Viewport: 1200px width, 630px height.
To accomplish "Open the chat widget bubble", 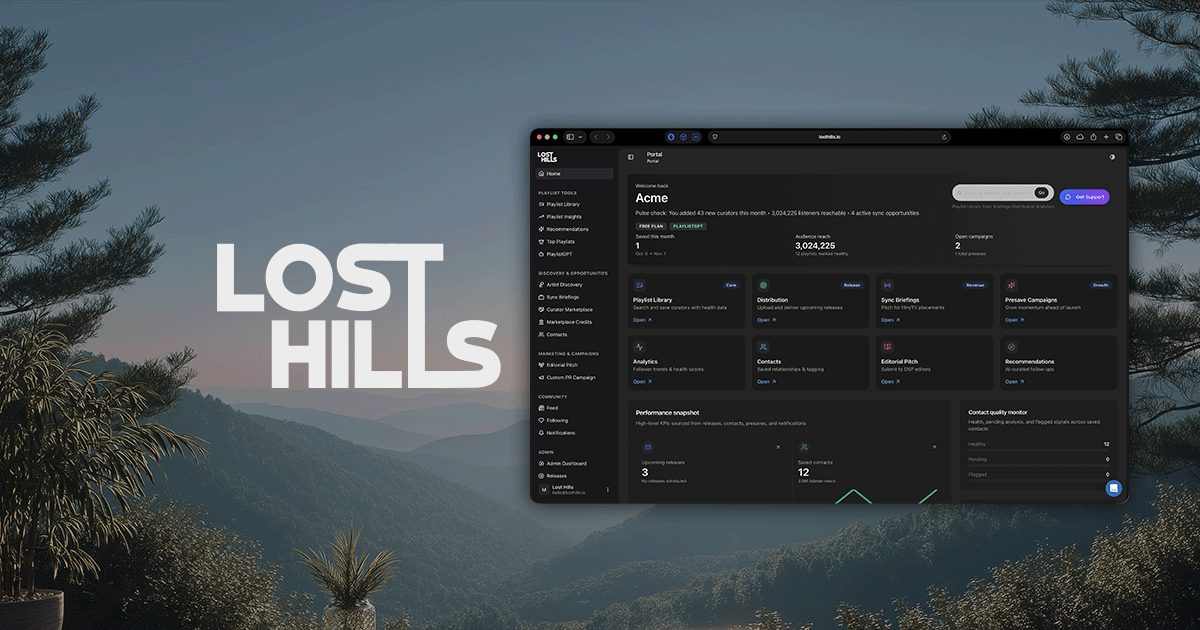I will pyautogui.click(x=1113, y=488).
